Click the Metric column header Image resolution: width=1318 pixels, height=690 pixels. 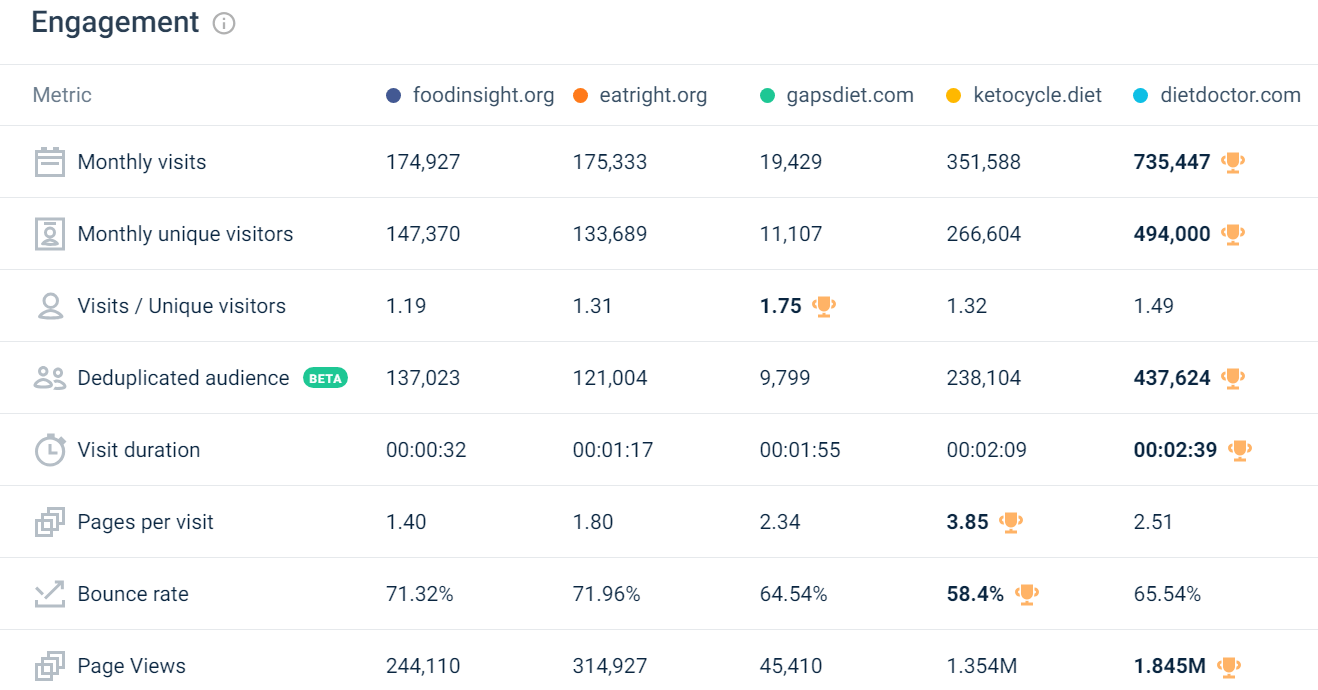point(62,95)
